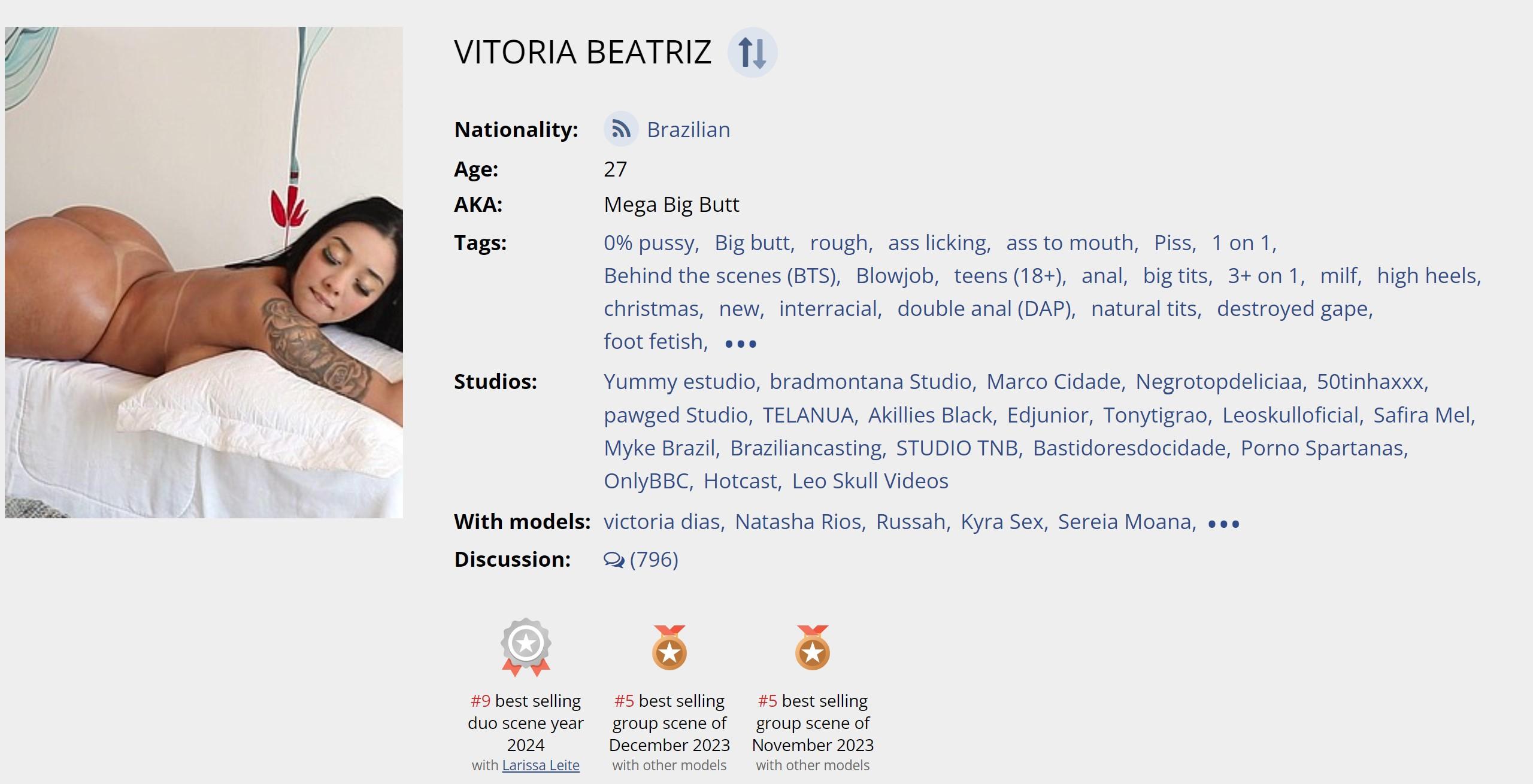Click the November 2023 bronze medal icon

813,648
